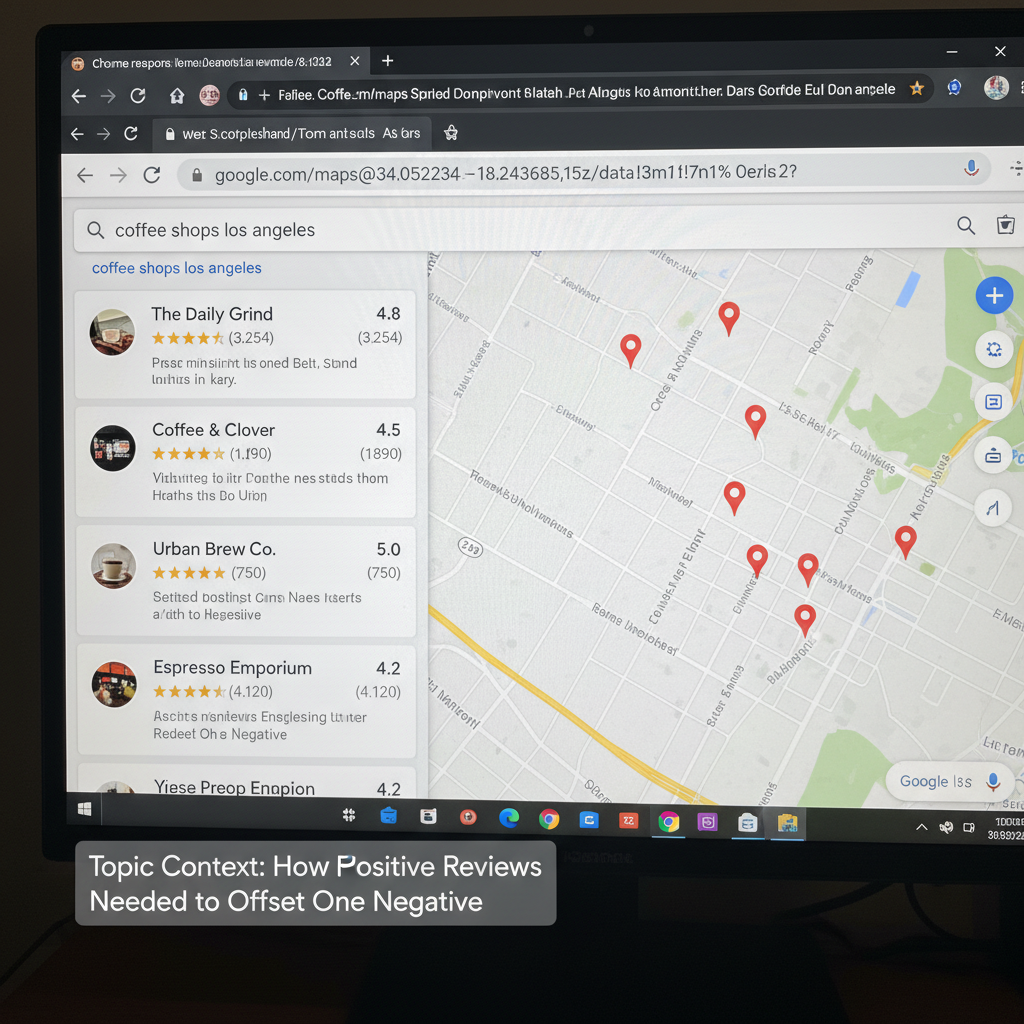Click the profile avatar at top right

click(996, 88)
